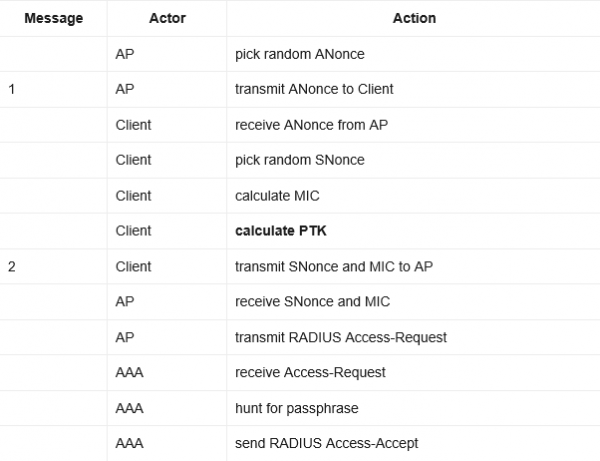The image size is (600, 461).
Task: Click Client actor beside 'calculate PTK'
Action: click(x=134, y=231)
